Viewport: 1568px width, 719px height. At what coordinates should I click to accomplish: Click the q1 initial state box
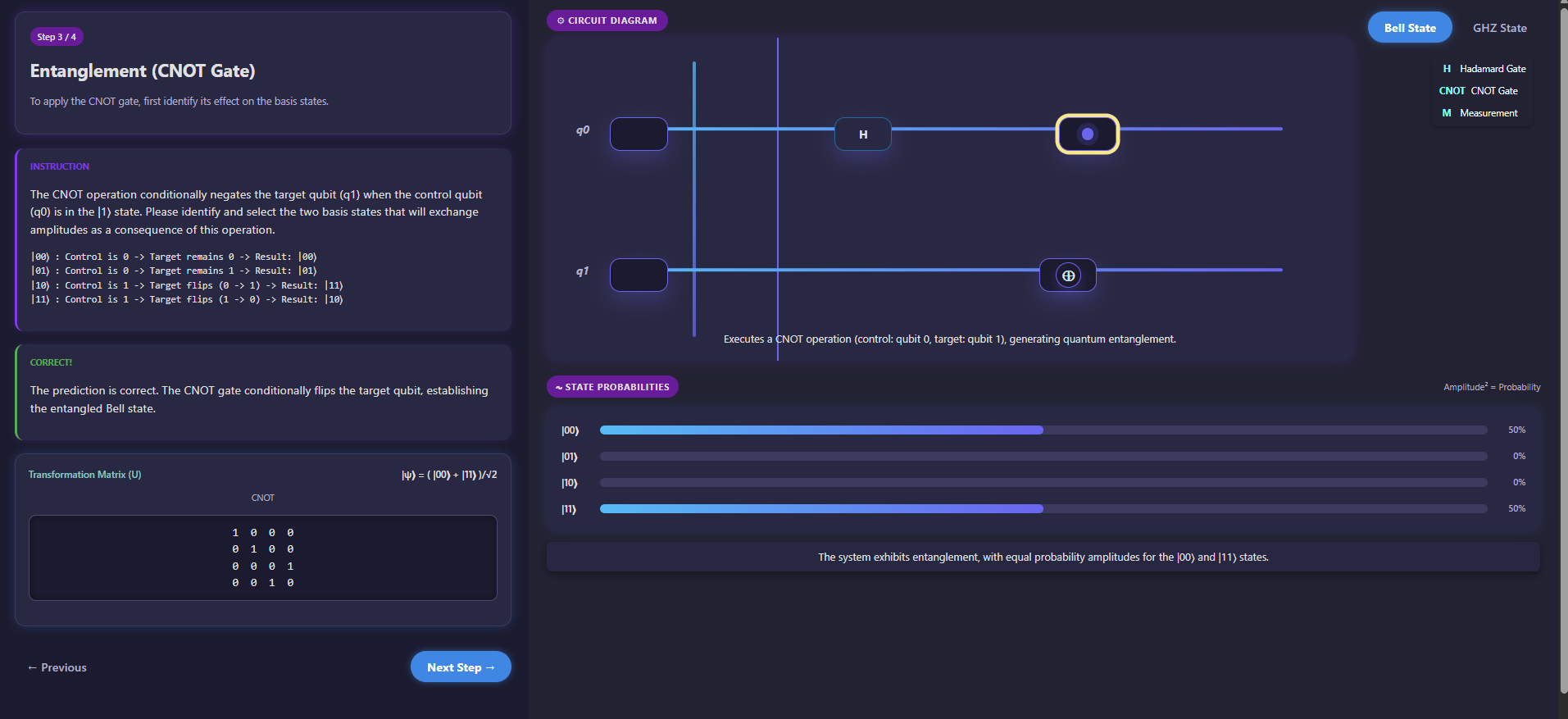pyautogui.click(x=639, y=275)
